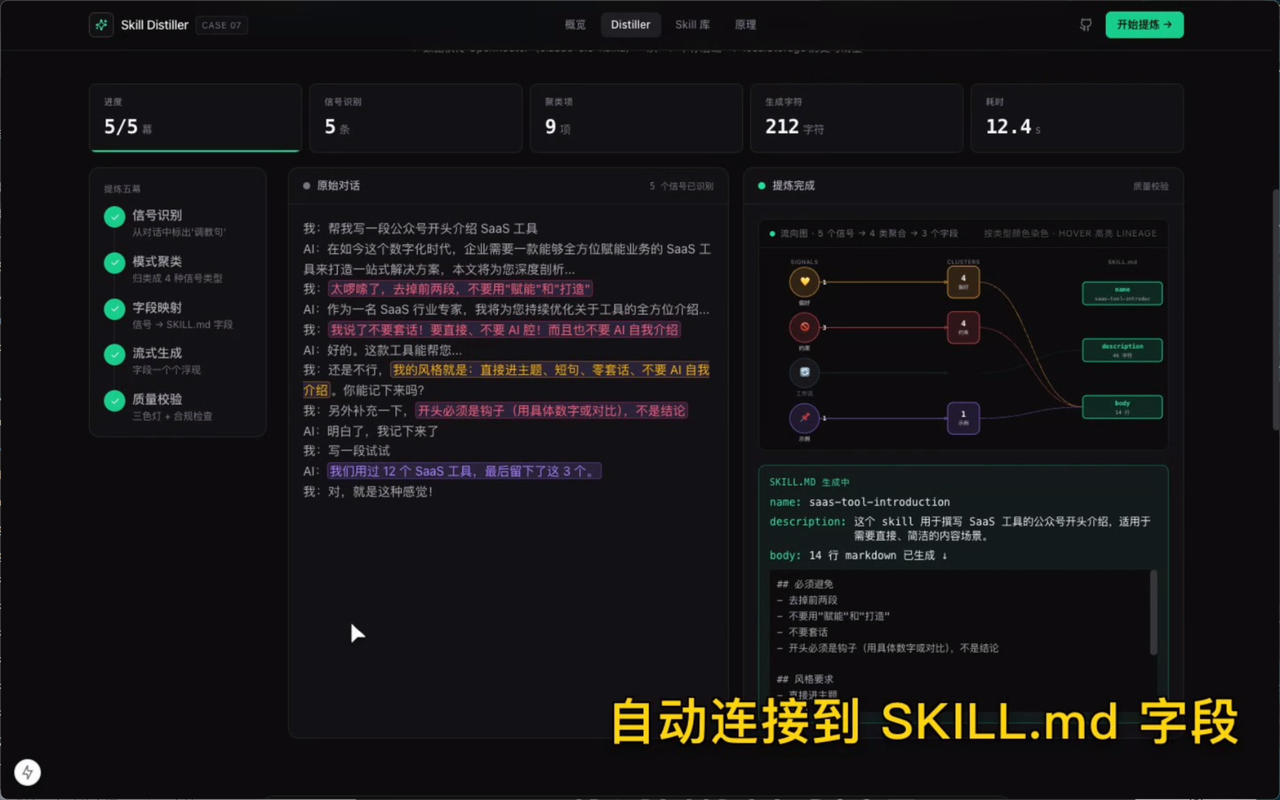The width and height of the screenshot is (1280, 800).
Task: Click highlighted line 太啰嗦了，去掉前两段
Action: 460,289
